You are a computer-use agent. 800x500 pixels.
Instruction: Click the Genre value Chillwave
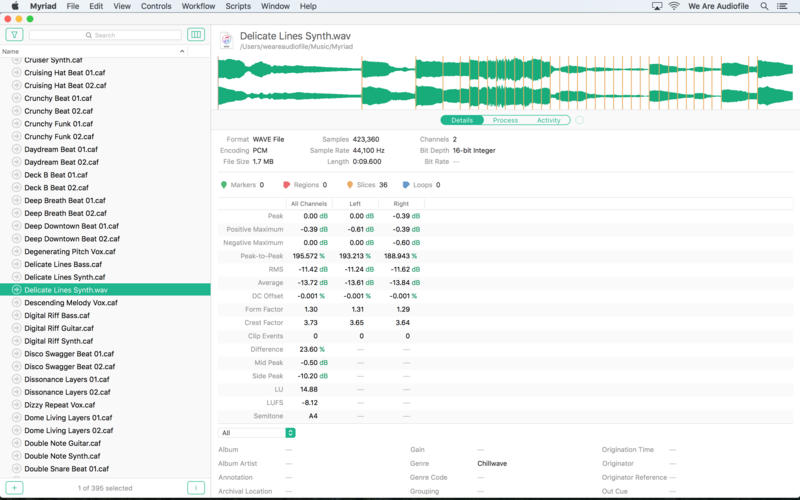[492, 463]
